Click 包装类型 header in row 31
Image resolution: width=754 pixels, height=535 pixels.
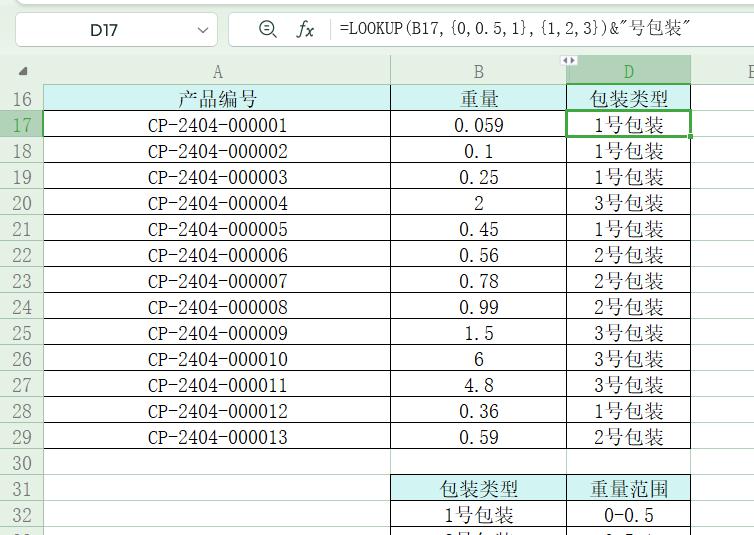click(x=478, y=488)
